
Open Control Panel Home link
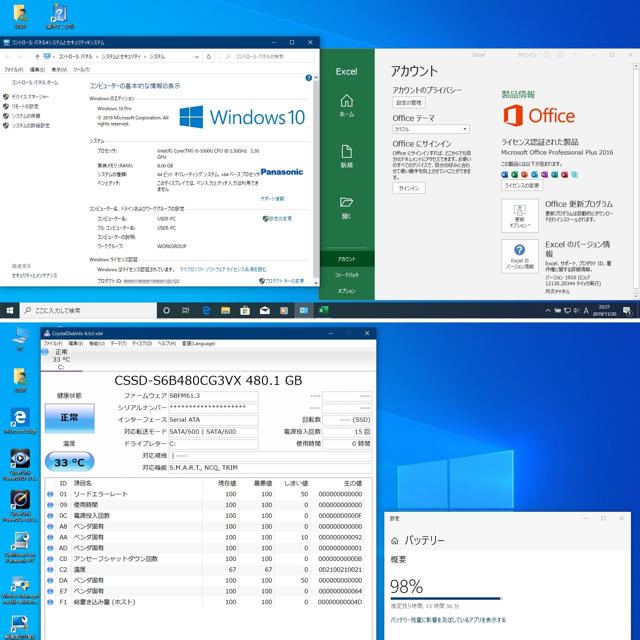click(35, 82)
